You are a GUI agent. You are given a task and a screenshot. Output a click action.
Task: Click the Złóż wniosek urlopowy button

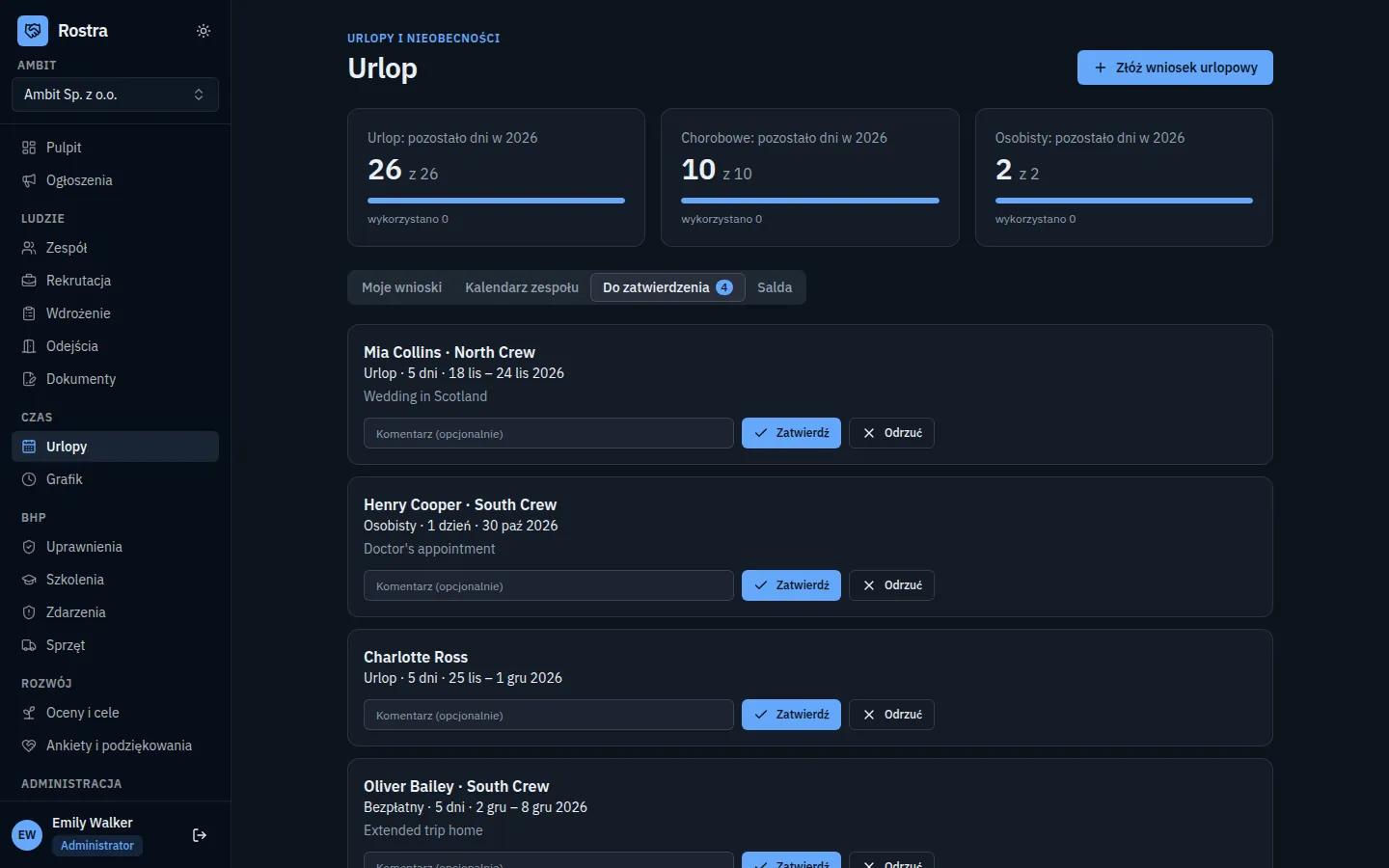(1175, 68)
